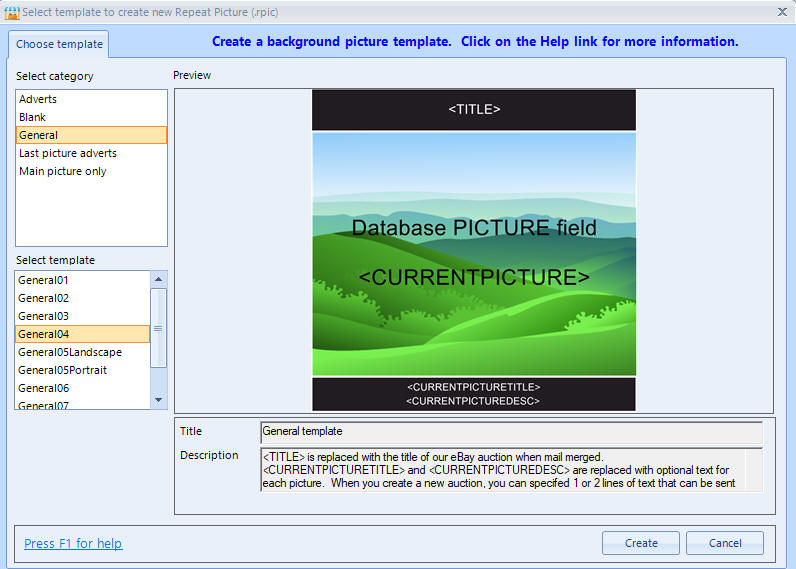Click the Cancel button
796x569 pixels.
(x=725, y=543)
